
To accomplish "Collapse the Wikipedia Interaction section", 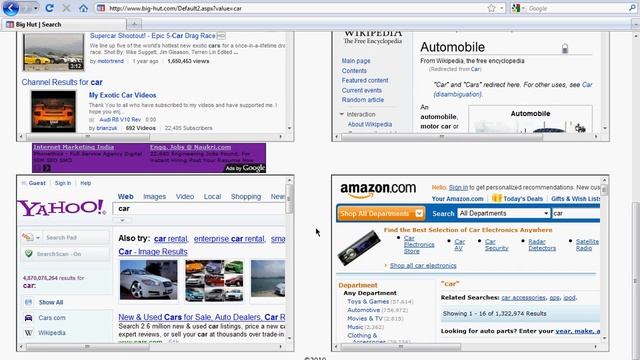I will click(x=342, y=114).
